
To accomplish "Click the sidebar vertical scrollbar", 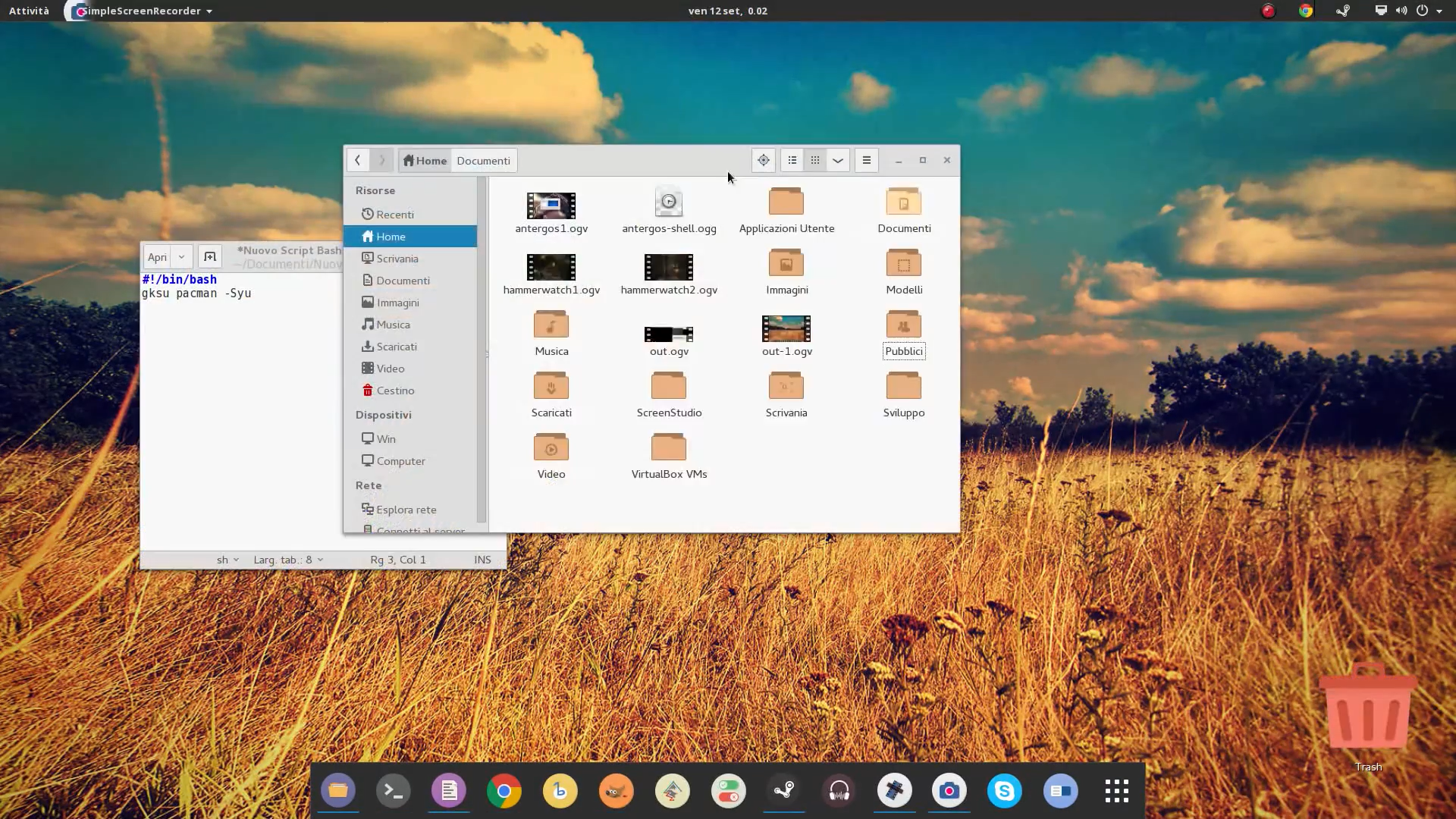I will point(481,349).
